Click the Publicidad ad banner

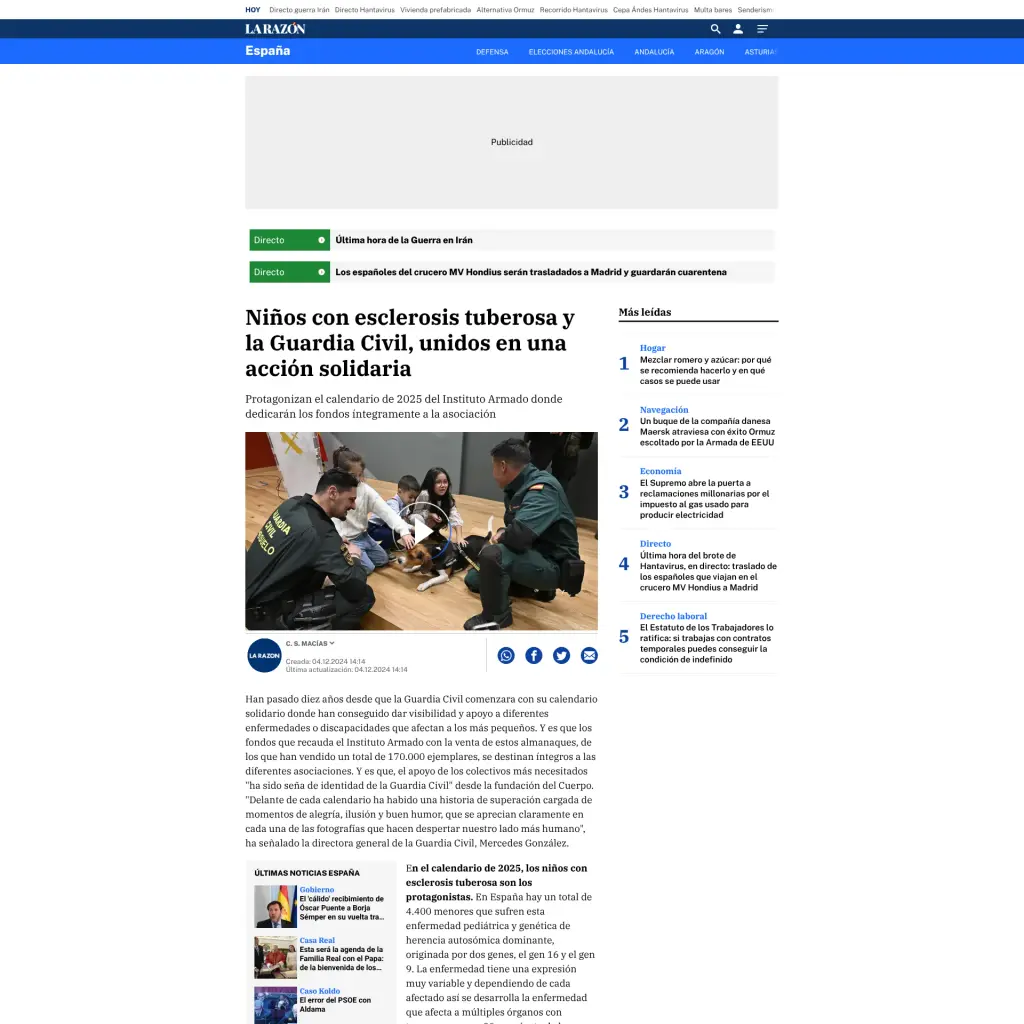(512, 142)
